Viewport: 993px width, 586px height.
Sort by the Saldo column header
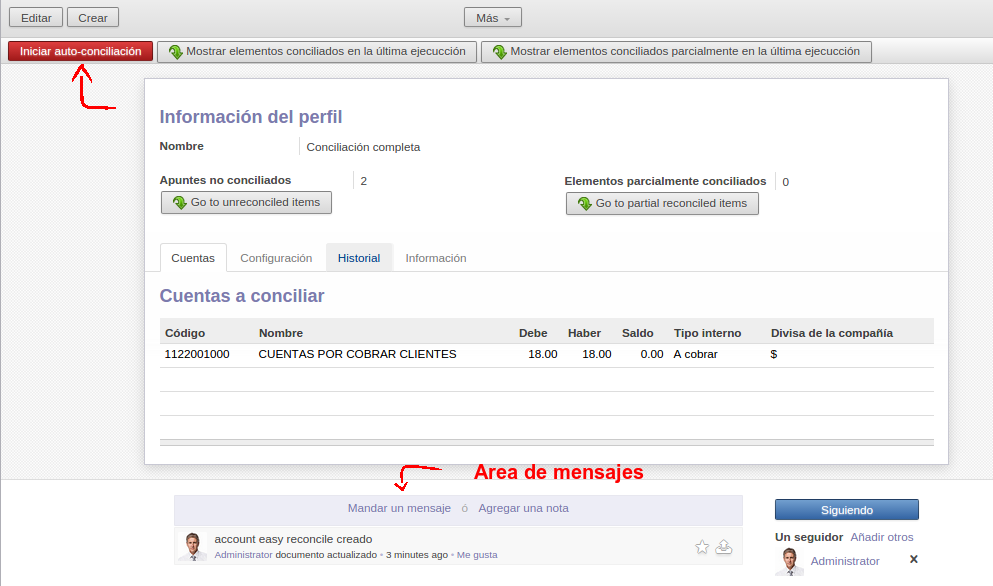point(637,333)
